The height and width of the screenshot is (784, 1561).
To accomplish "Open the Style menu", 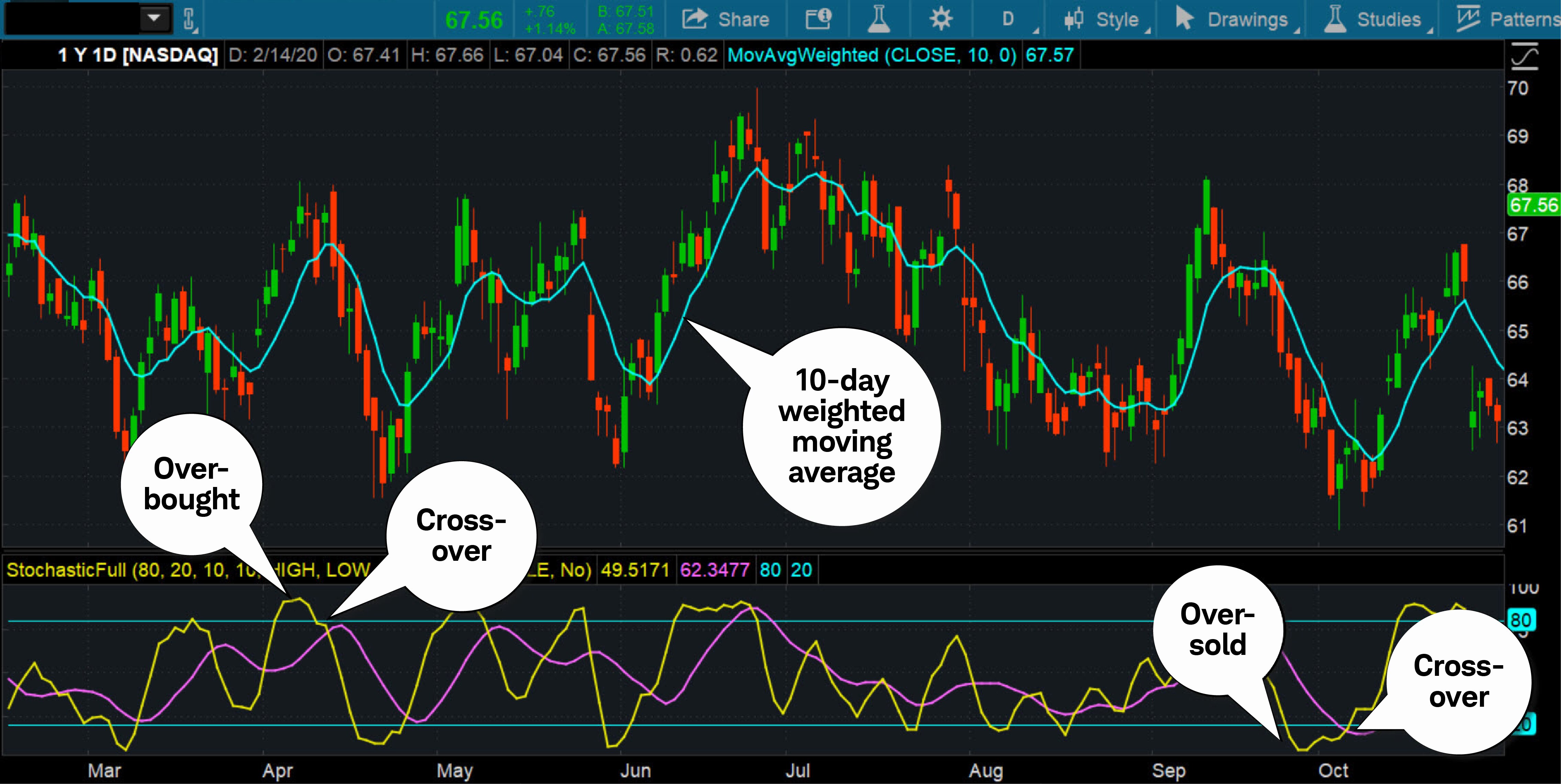I will [1107, 19].
